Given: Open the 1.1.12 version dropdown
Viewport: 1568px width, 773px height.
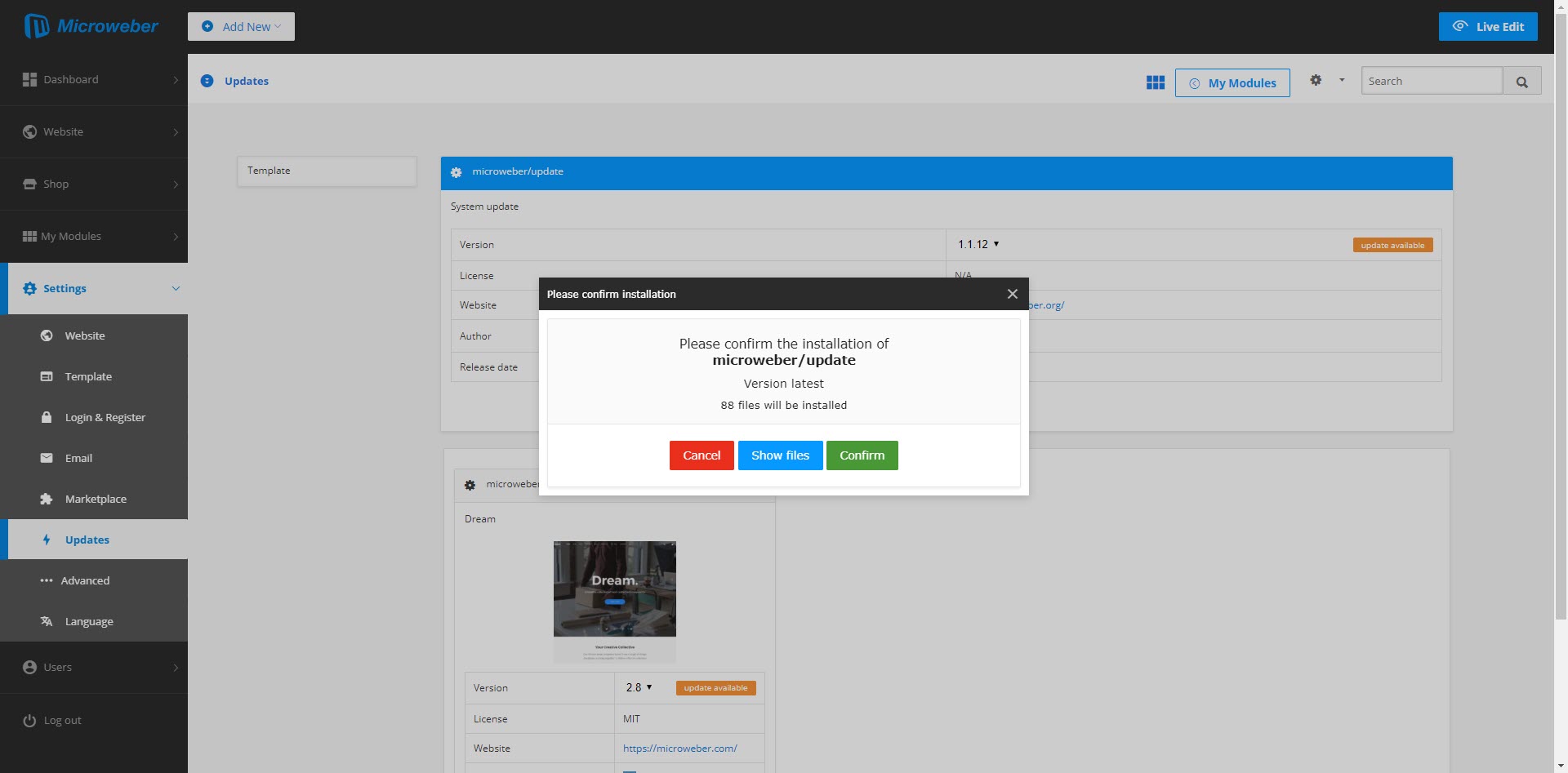Looking at the screenshot, I should coord(978,244).
